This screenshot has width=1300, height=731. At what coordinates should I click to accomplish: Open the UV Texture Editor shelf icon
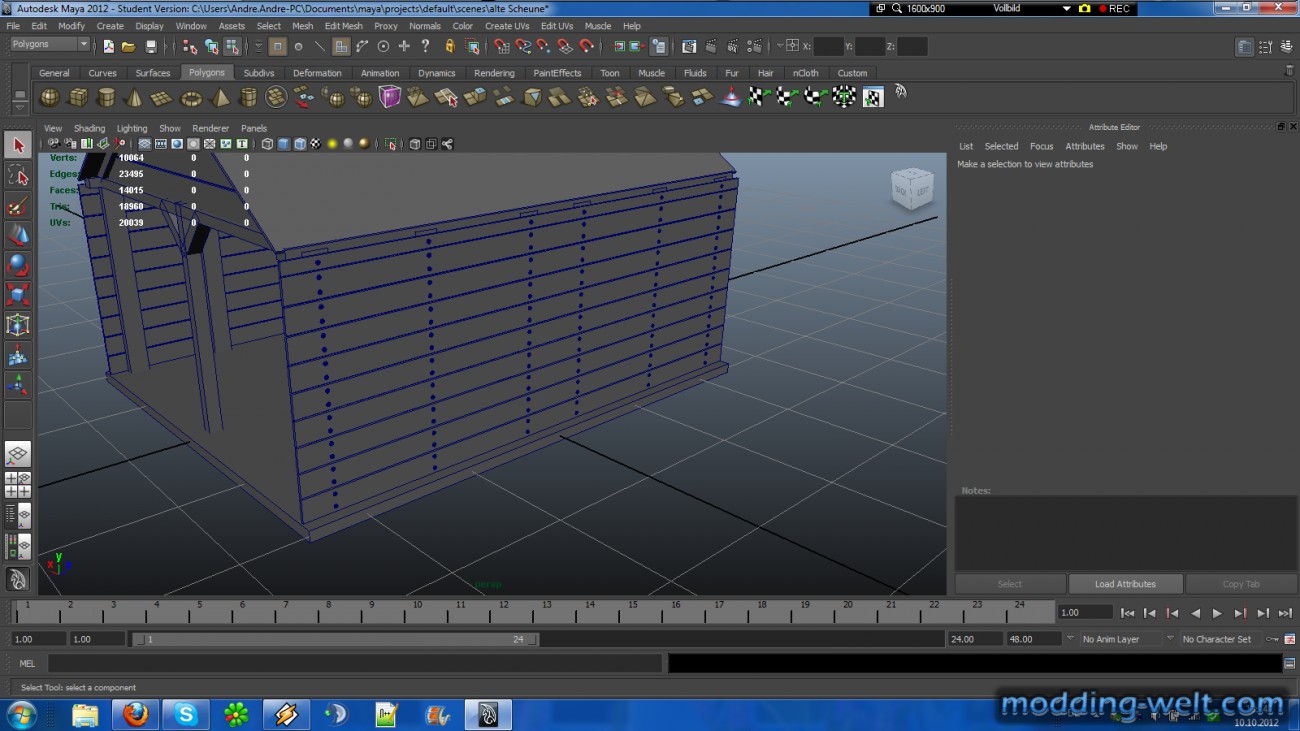(x=873, y=97)
